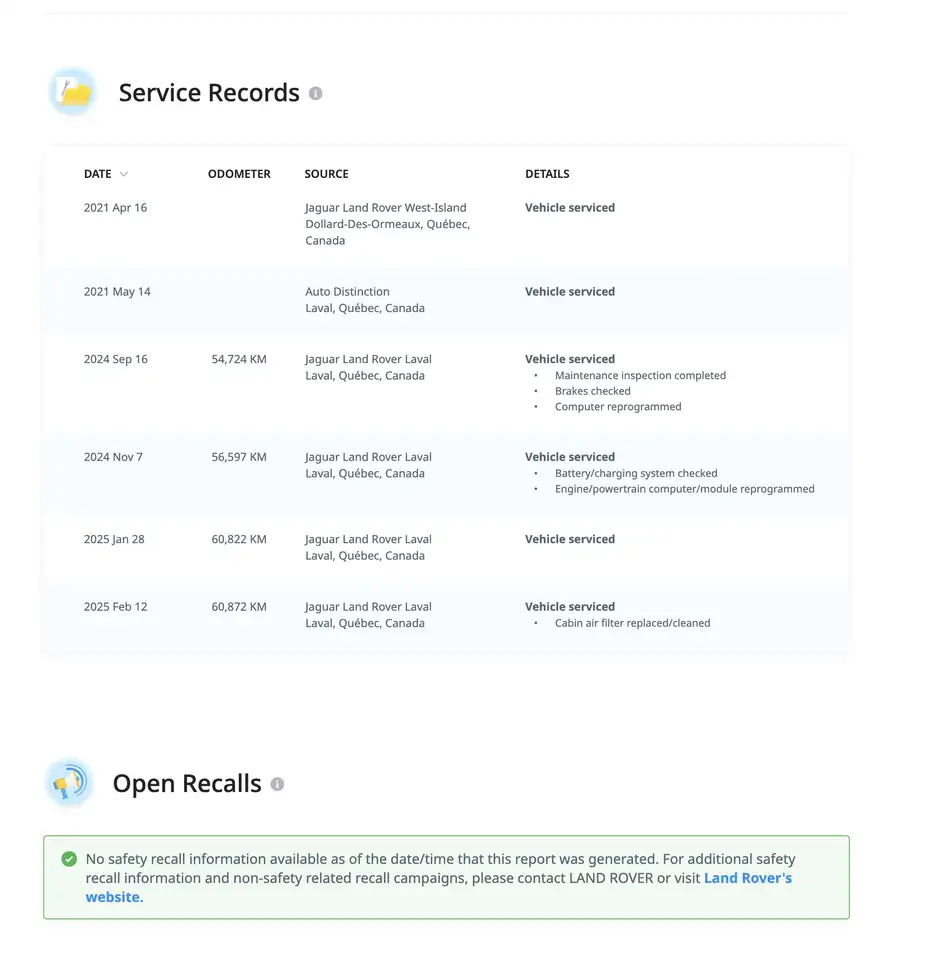Click the Open Recalls megaphone icon

69,783
